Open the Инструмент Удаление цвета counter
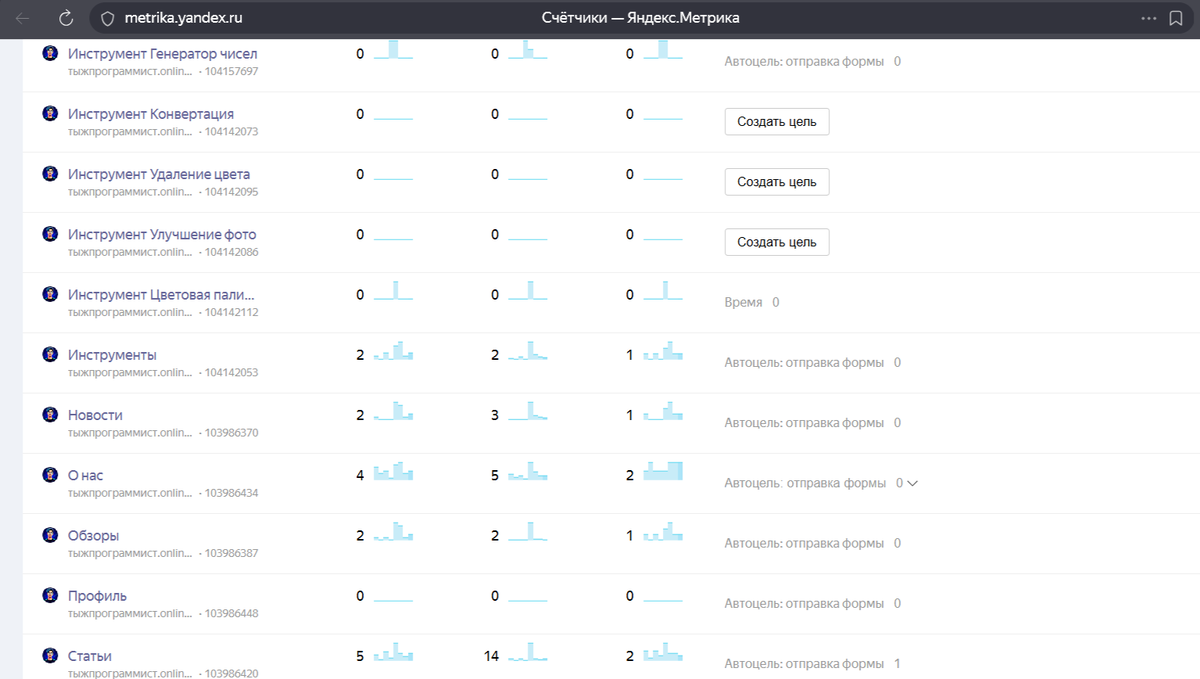The height and width of the screenshot is (679, 1200). (159, 174)
